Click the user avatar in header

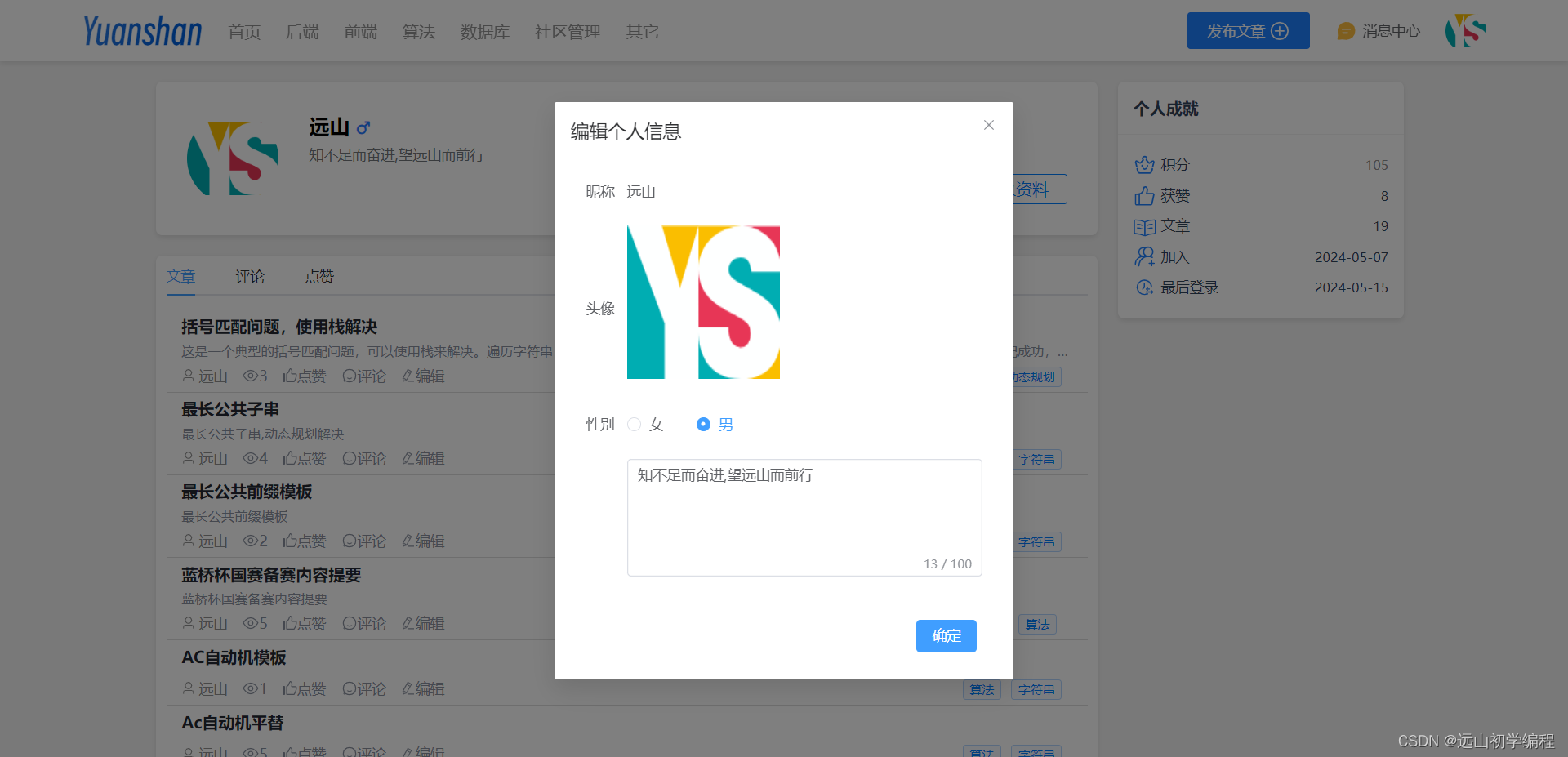coord(1466,31)
